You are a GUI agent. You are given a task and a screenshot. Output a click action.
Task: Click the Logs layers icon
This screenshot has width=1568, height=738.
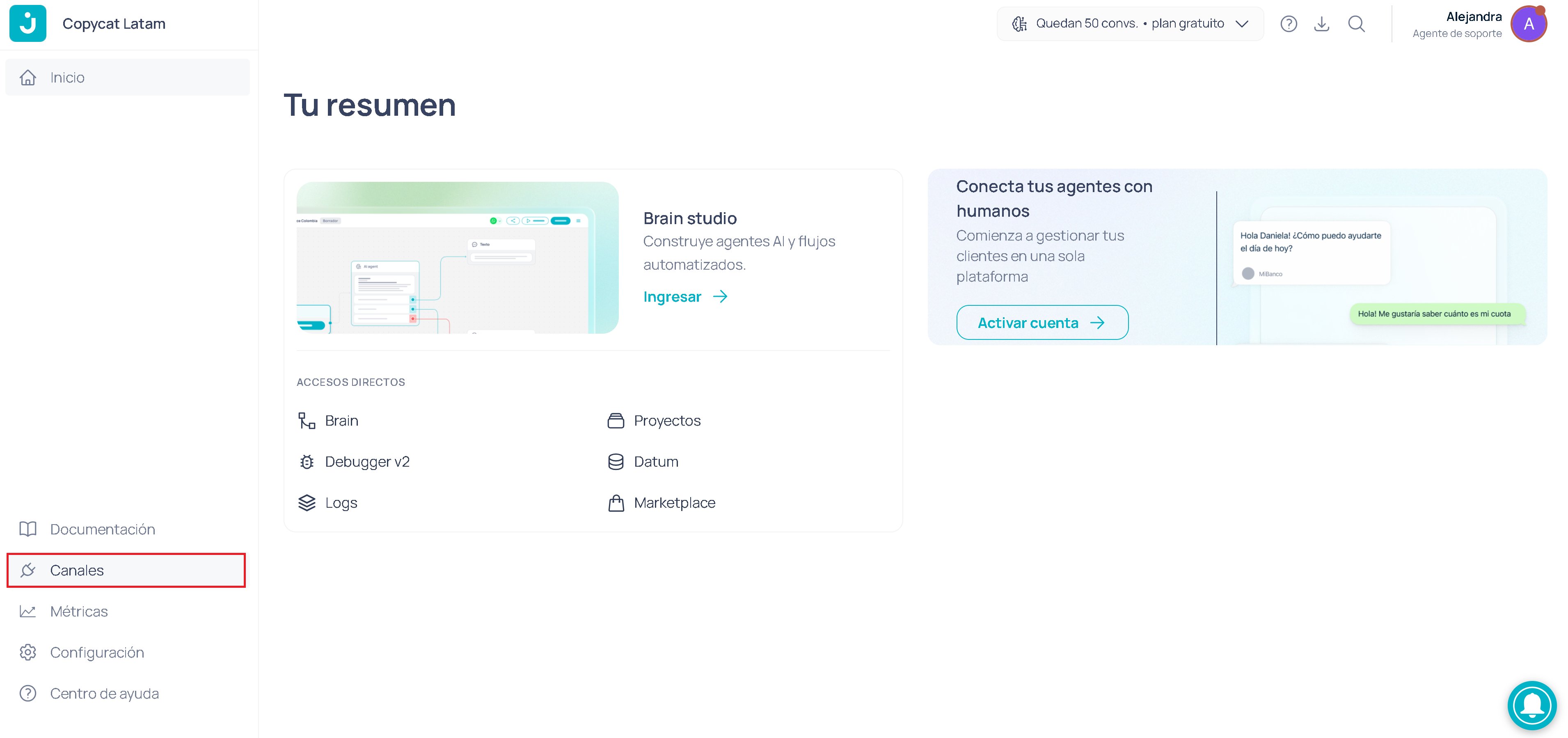click(307, 503)
